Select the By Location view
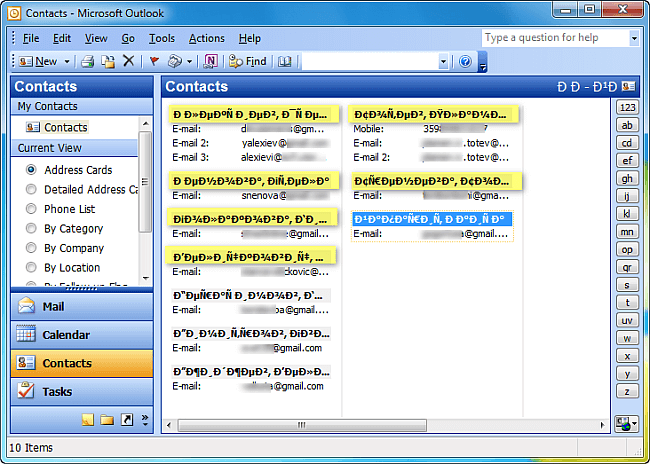The width and height of the screenshot is (650, 464). (63, 267)
